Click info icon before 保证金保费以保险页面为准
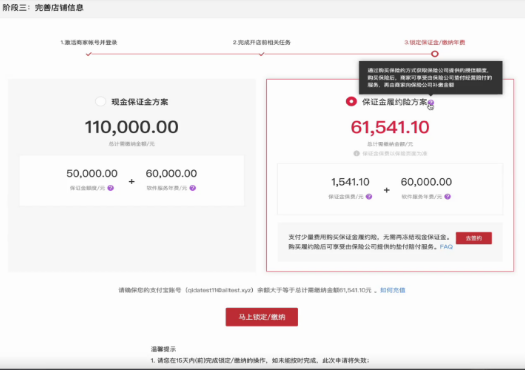Image resolution: width=525 pixels, height=370 pixels. [357, 153]
